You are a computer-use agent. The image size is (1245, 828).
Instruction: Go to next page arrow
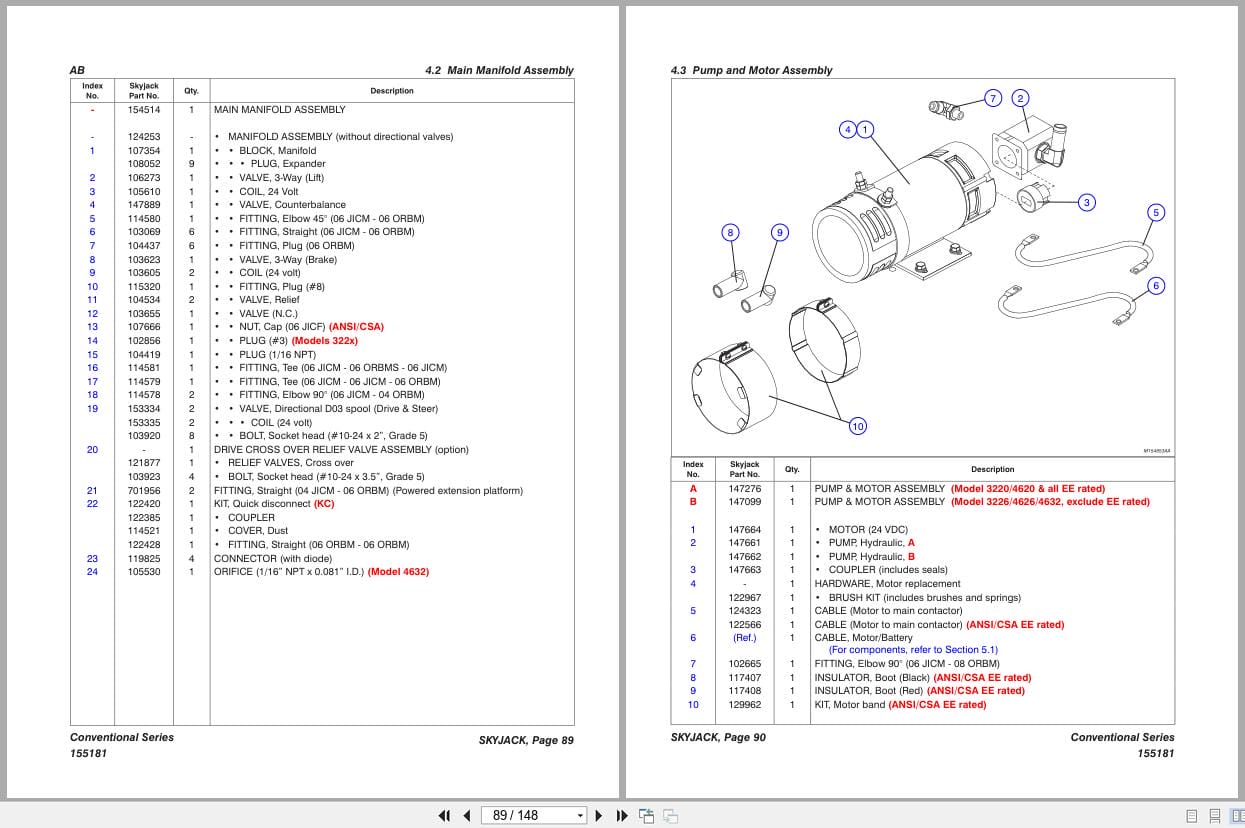tap(599, 815)
